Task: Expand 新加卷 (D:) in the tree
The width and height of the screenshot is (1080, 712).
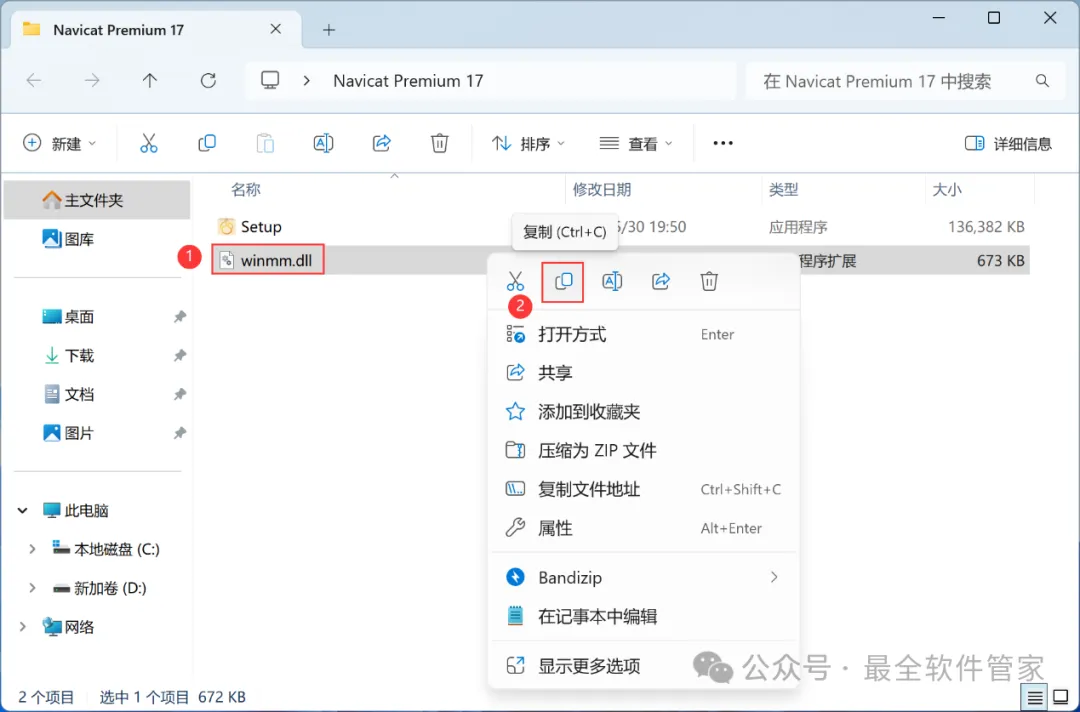Action: pyautogui.click(x=32, y=587)
